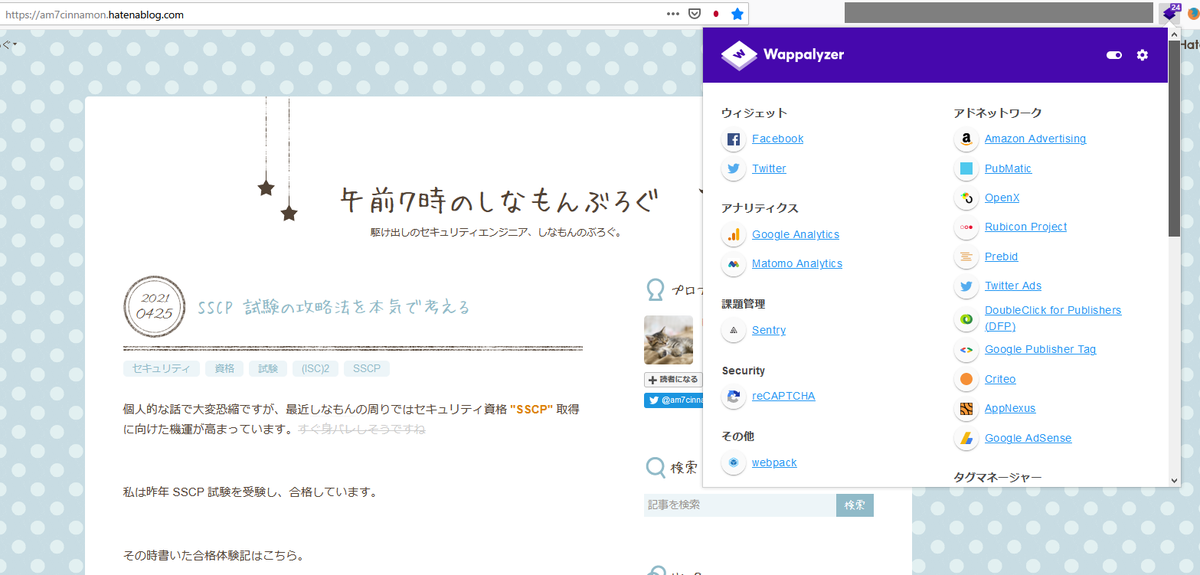Click the AppNexus icon
This screenshot has height=575, width=1200.
pyautogui.click(x=966, y=409)
